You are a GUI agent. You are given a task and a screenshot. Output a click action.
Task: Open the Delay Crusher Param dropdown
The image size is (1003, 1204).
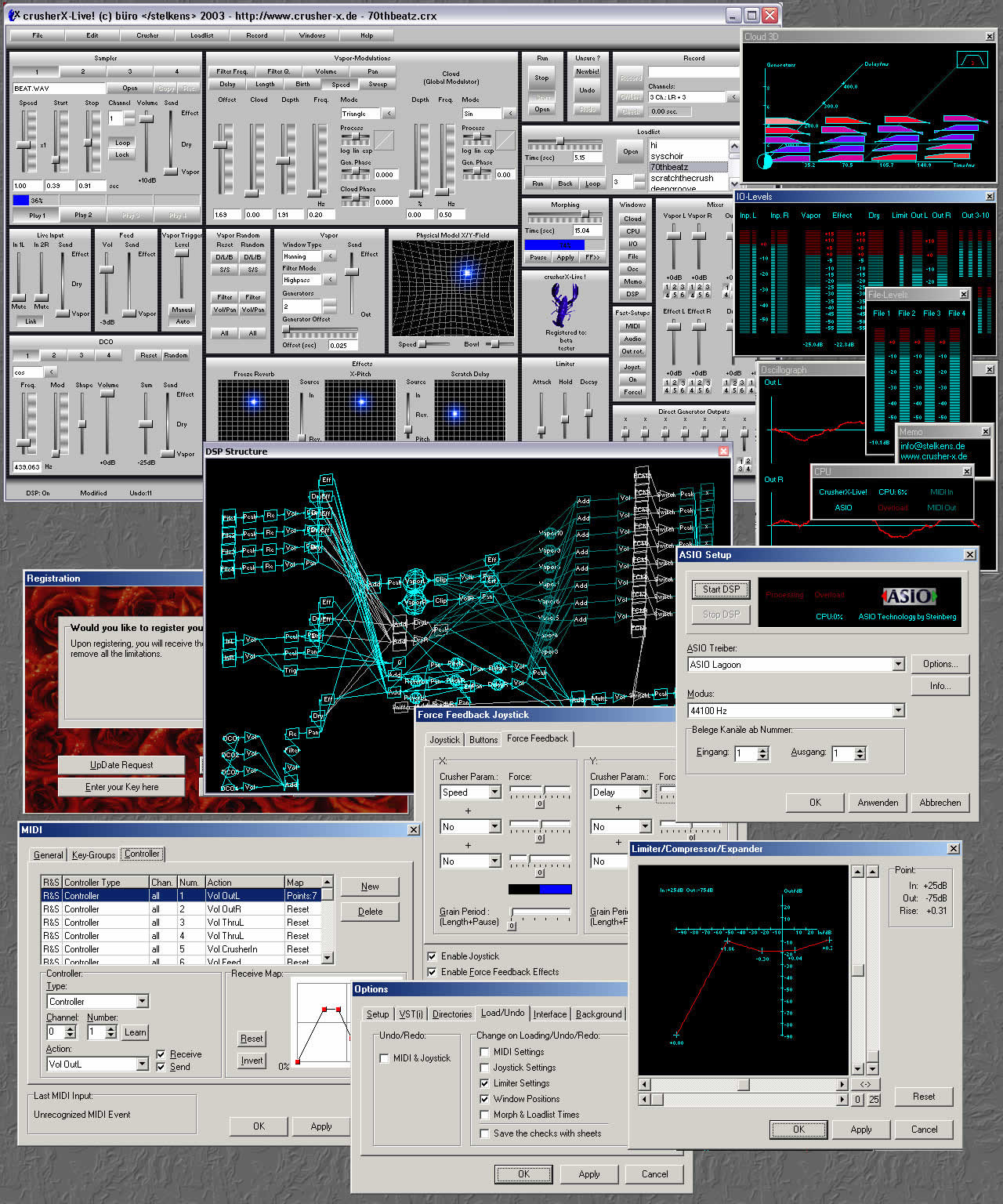pyautogui.click(x=645, y=792)
